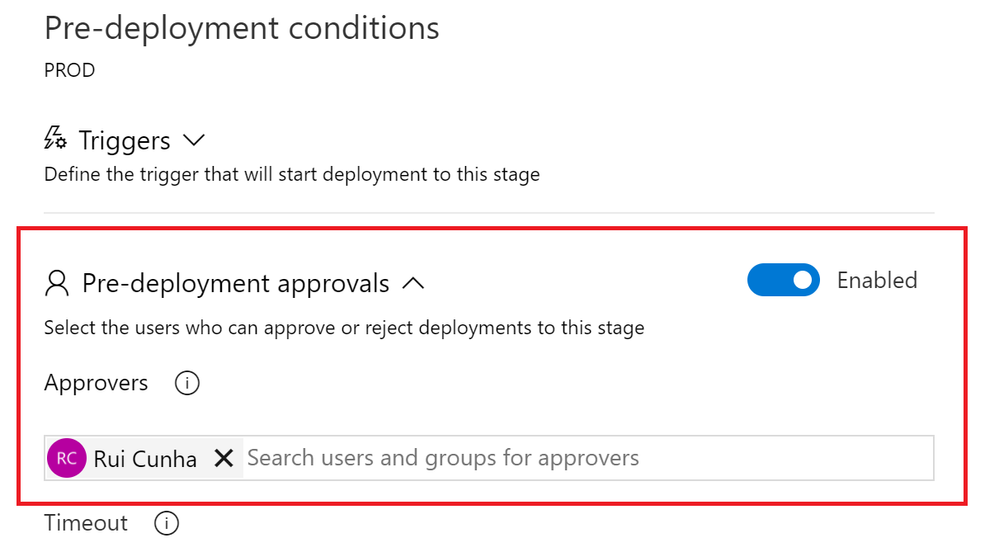The image size is (999, 548).
Task: Click the trigger definition description text
Action: click(291, 175)
